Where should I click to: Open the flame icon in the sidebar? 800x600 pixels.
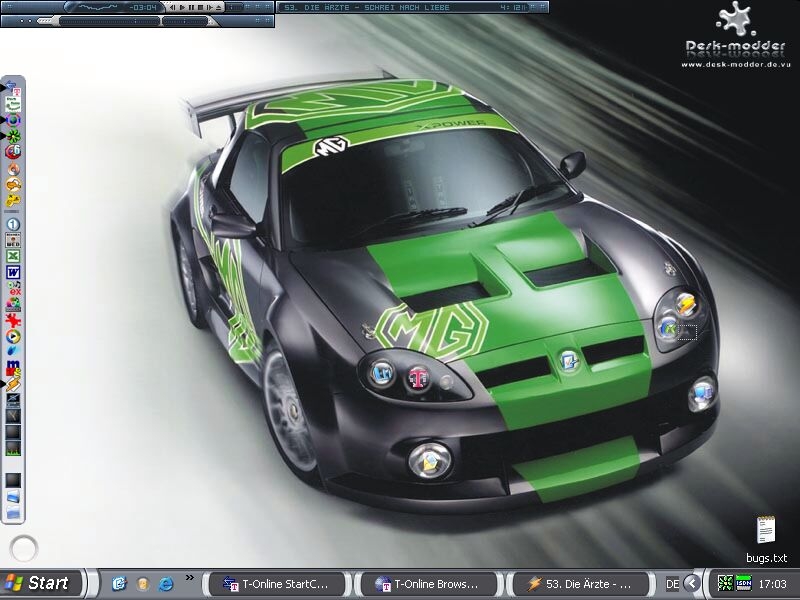(x=13, y=168)
